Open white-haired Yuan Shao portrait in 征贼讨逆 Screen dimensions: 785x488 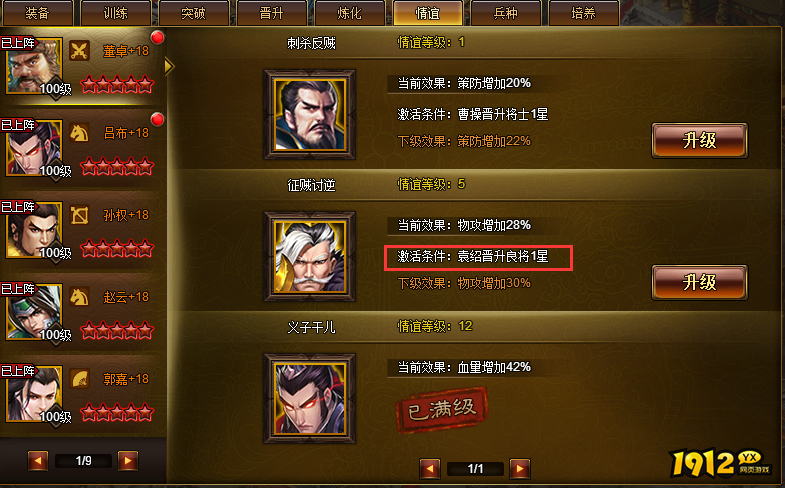pyautogui.click(x=310, y=257)
